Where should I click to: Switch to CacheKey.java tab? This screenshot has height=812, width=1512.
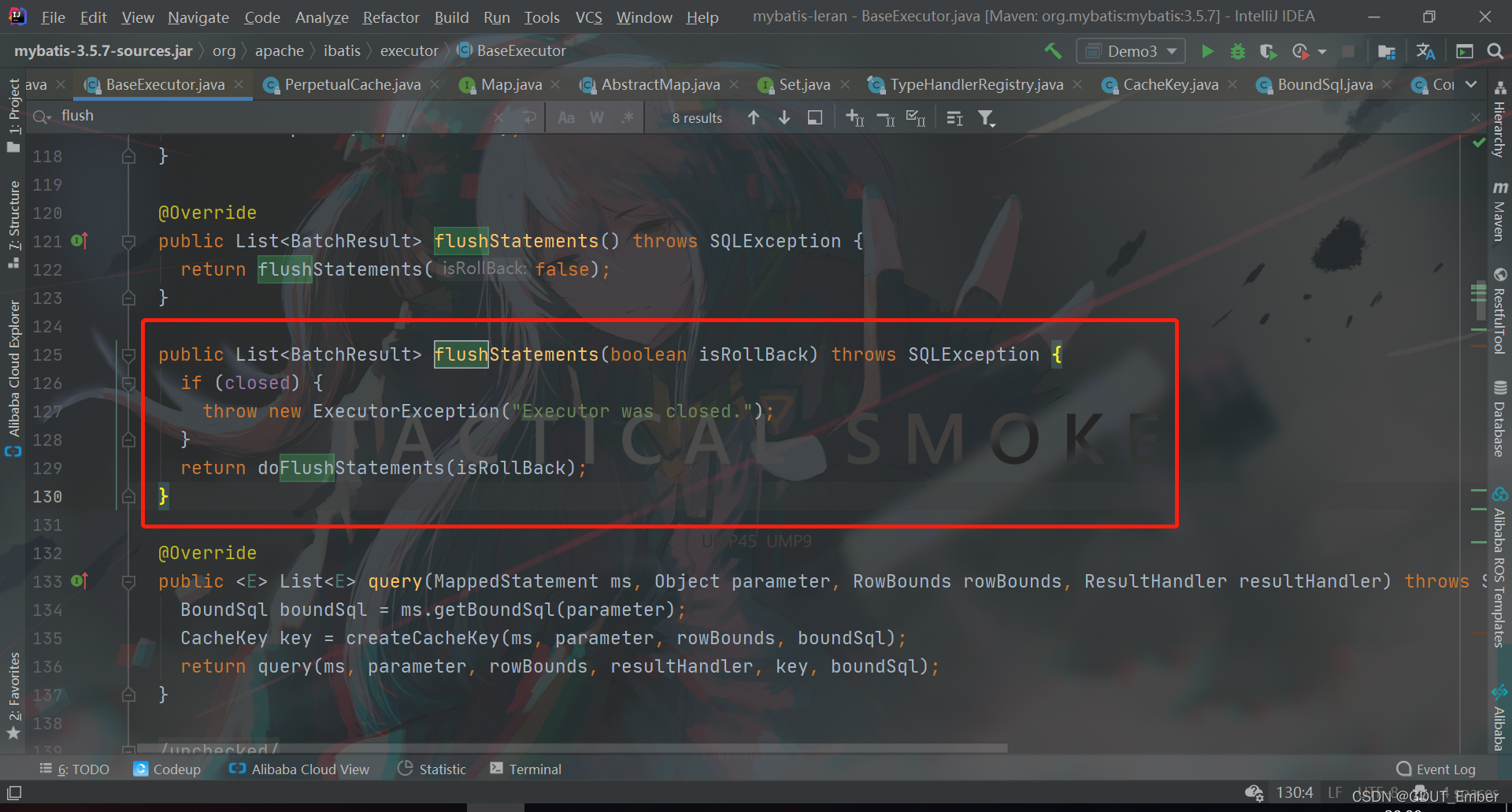click(1170, 84)
